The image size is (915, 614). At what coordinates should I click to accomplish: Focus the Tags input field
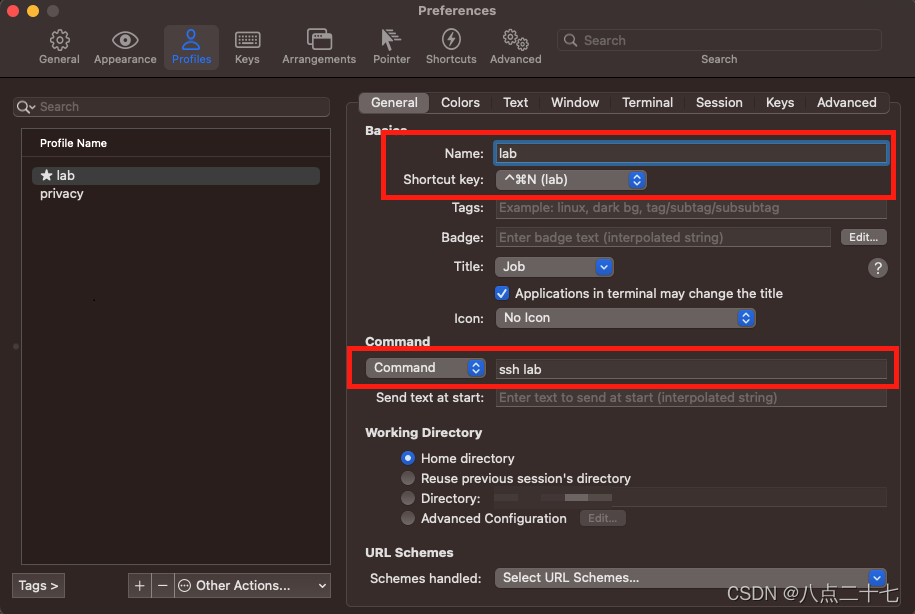[x=691, y=208]
